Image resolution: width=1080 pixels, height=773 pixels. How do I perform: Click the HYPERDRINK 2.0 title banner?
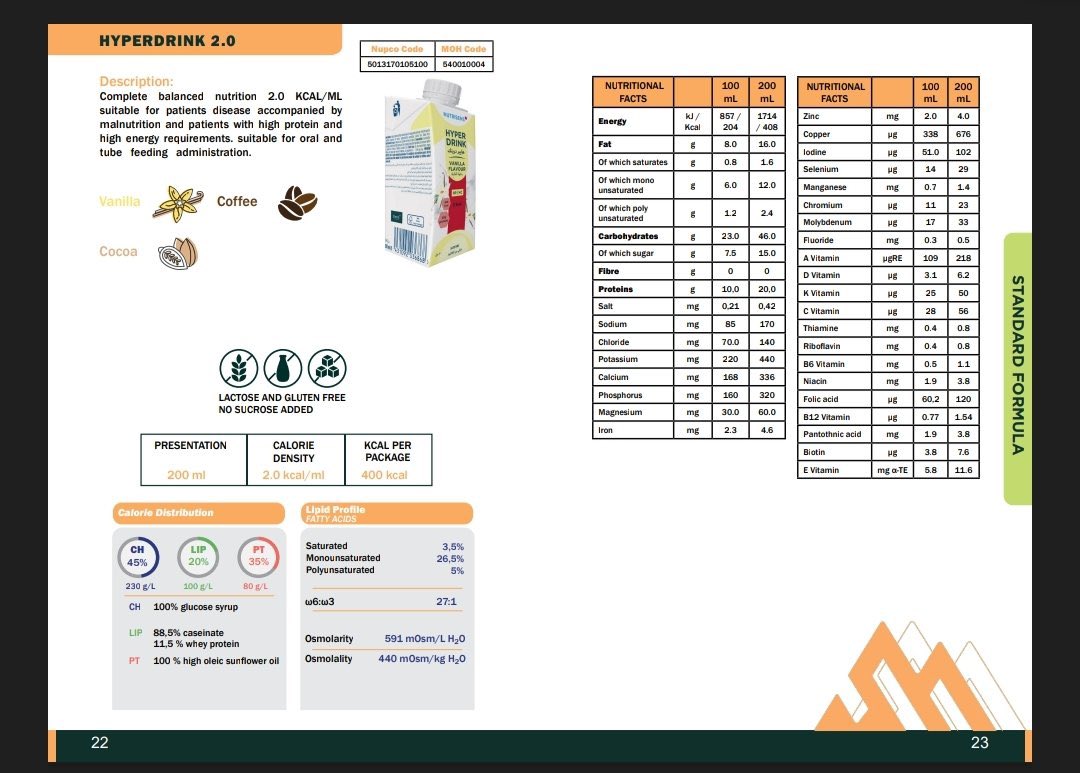tap(195, 40)
